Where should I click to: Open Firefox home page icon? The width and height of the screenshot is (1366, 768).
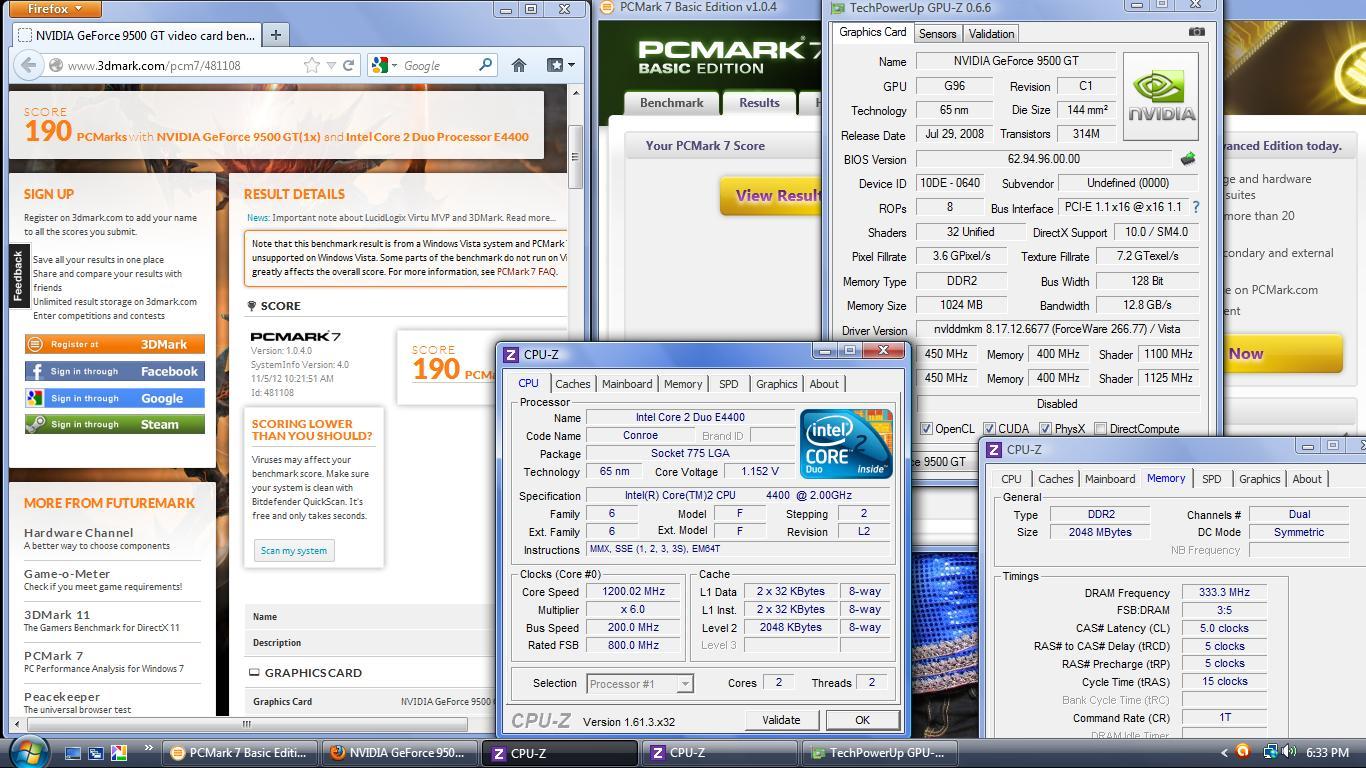[x=518, y=65]
